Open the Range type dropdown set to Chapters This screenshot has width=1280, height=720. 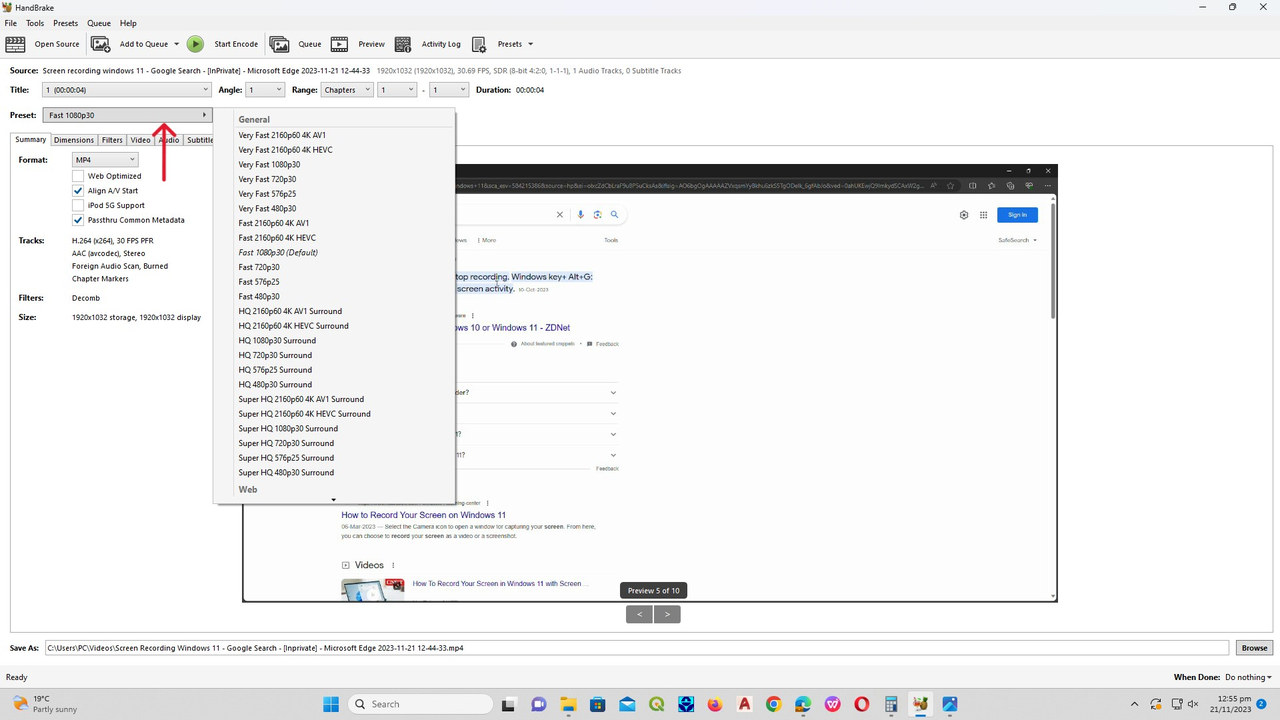[347, 90]
